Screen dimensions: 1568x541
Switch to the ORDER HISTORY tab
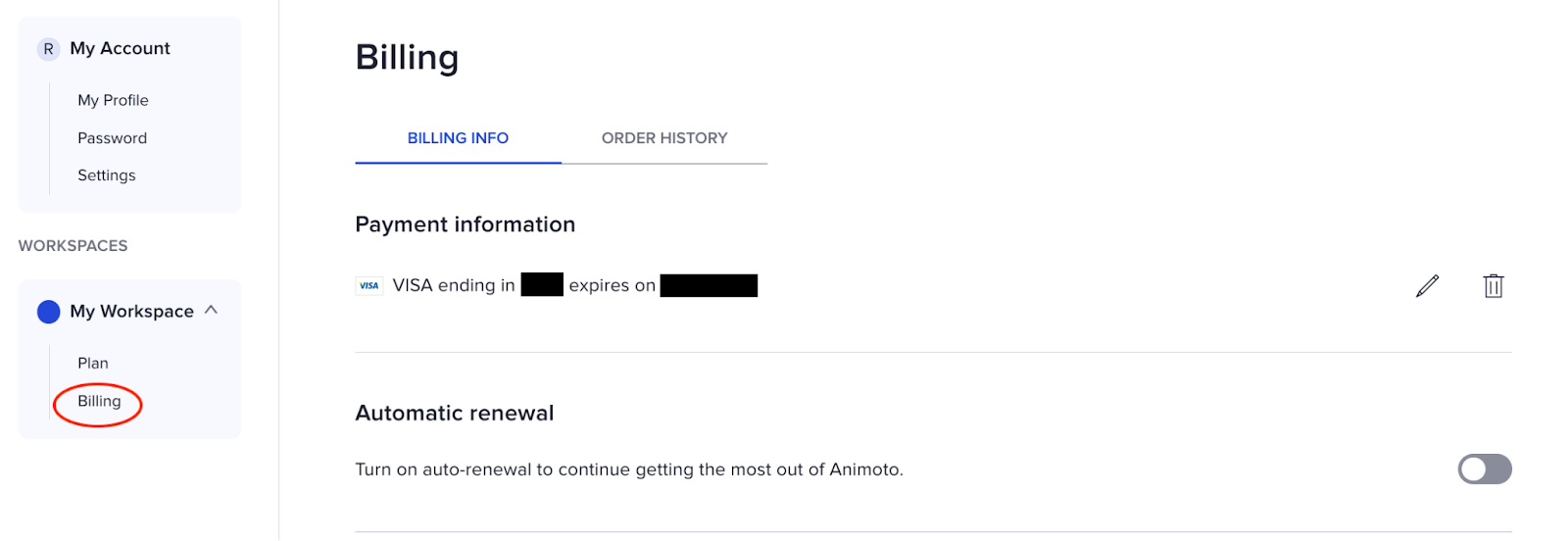click(x=664, y=138)
